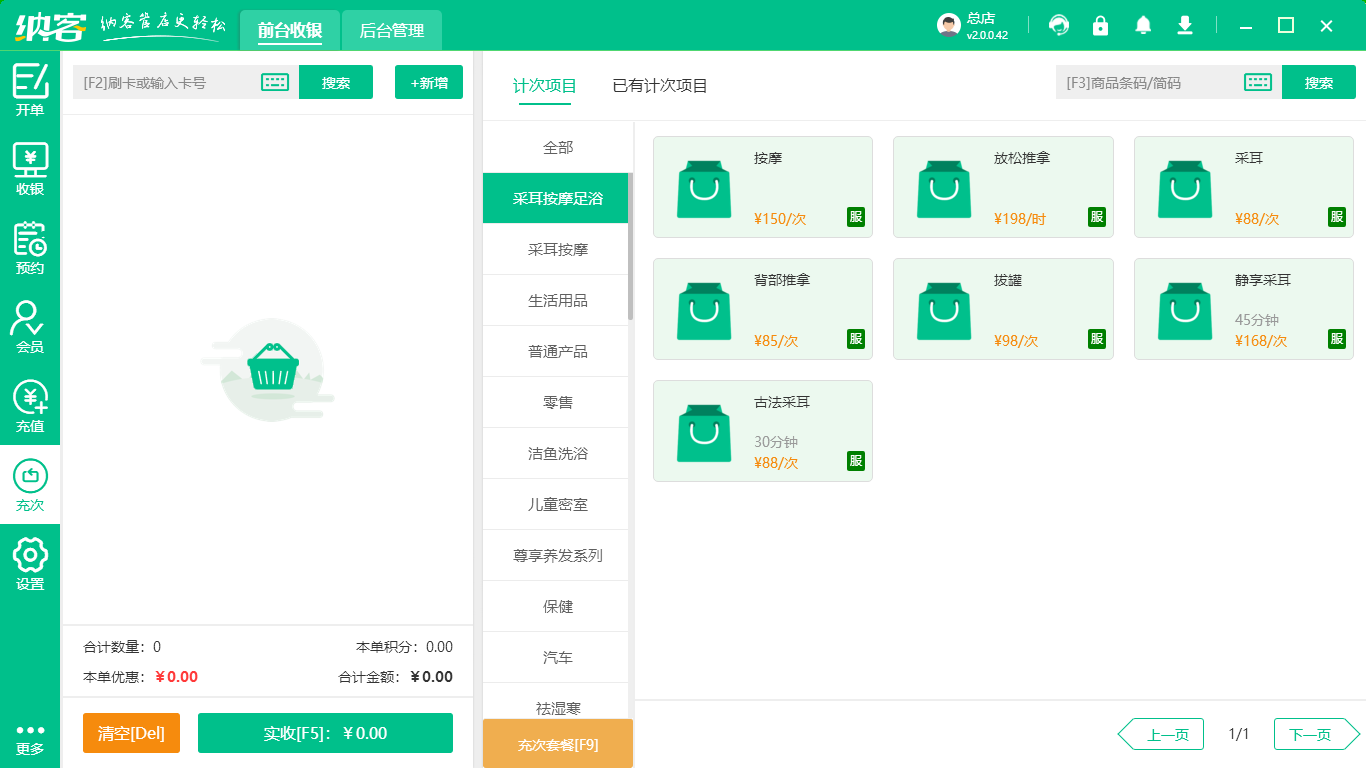Click the bell notification icon in the title bar
This screenshot has width=1366, height=768.
[1142, 25]
